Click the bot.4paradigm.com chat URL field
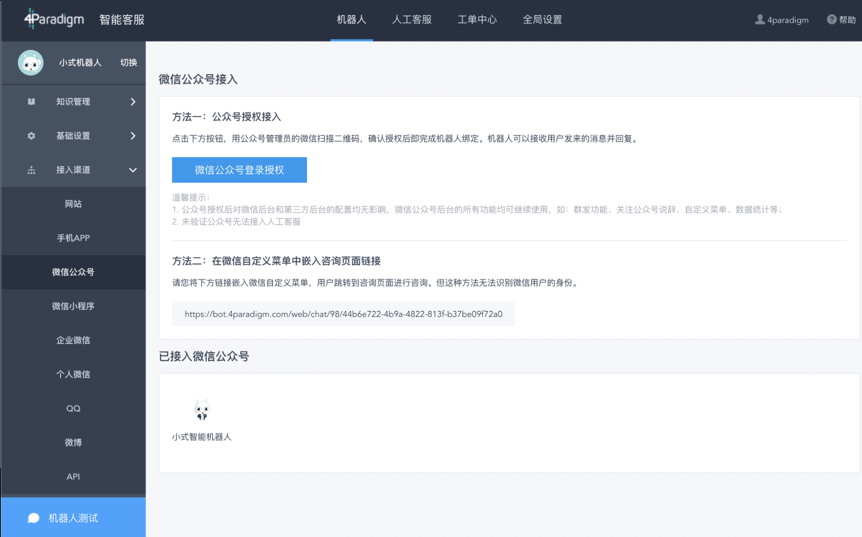 [x=344, y=314]
